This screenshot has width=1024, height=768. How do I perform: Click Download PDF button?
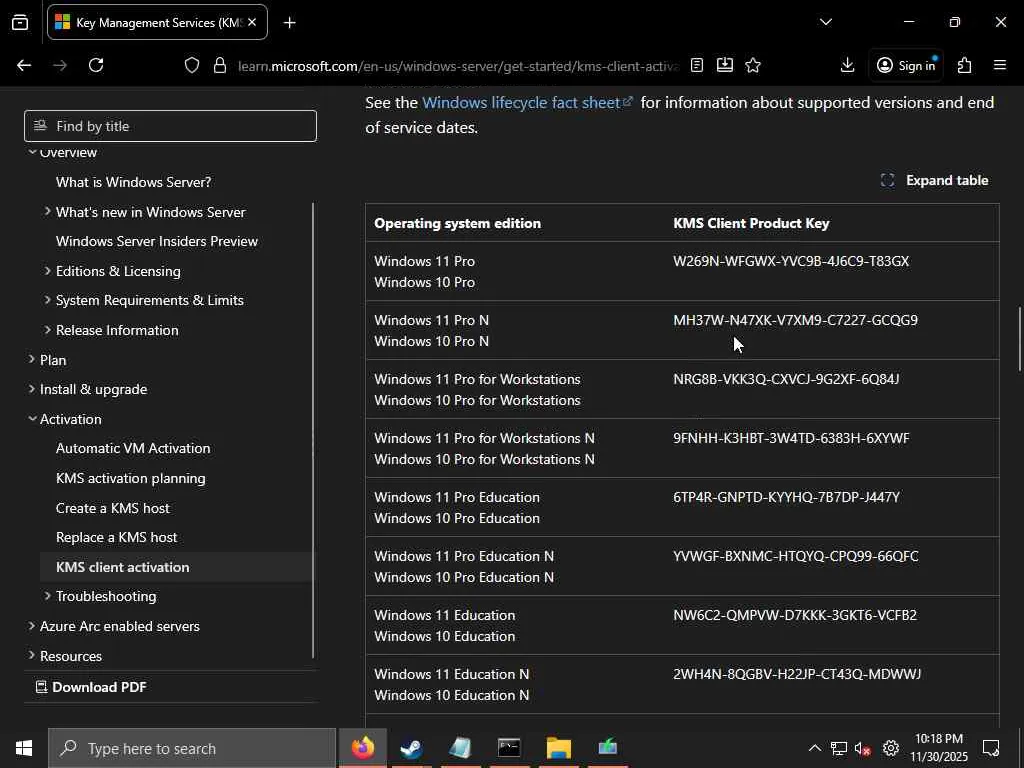pyautogui.click(x=91, y=687)
